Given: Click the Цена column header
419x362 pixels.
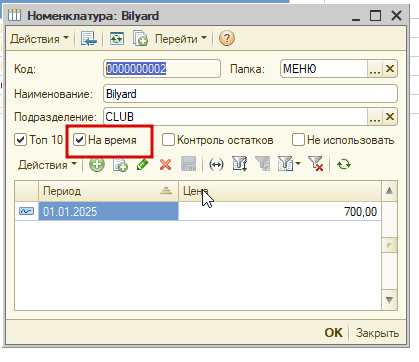Looking at the screenshot, I should (x=280, y=191).
